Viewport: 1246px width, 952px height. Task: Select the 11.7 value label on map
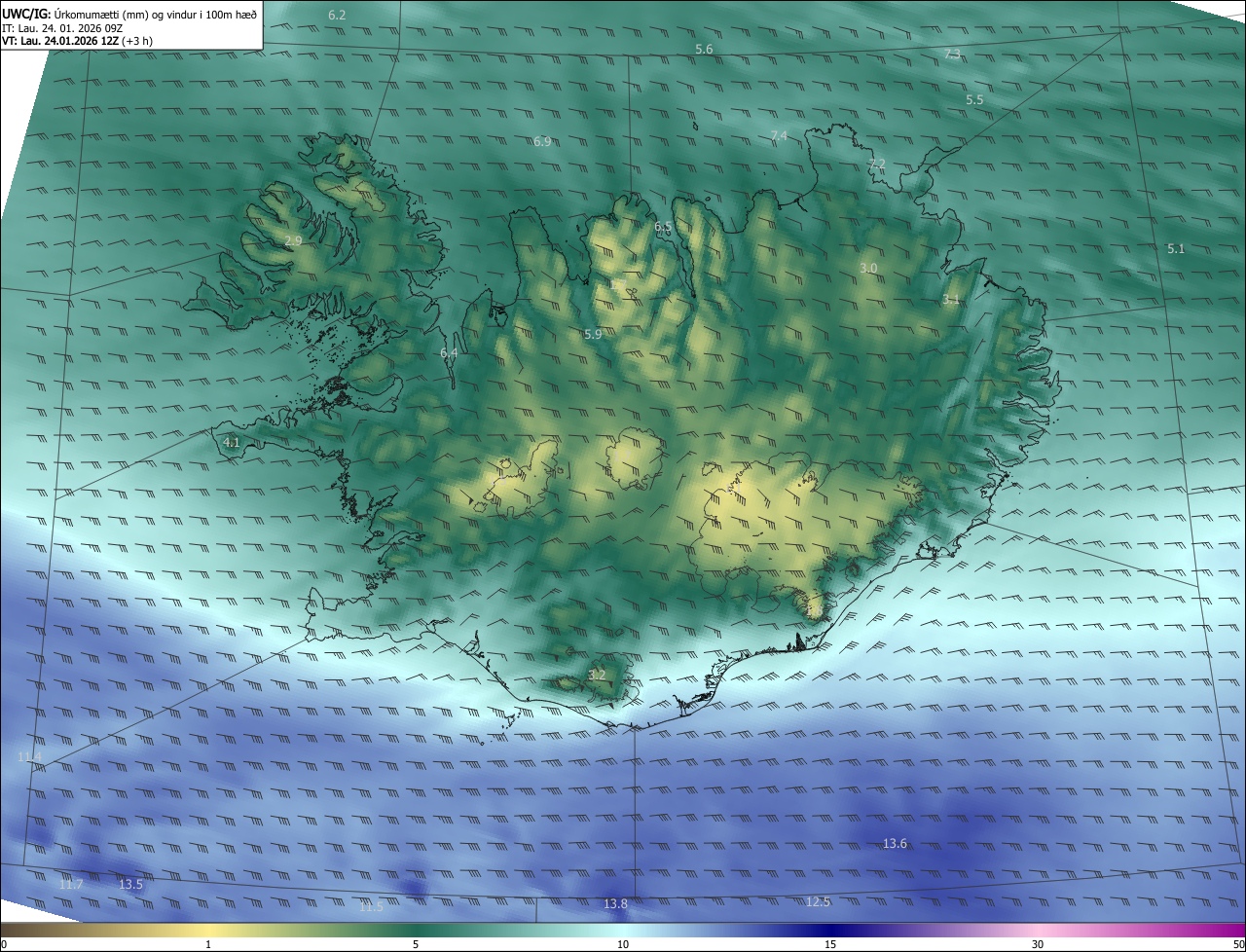[x=70, y=885]
